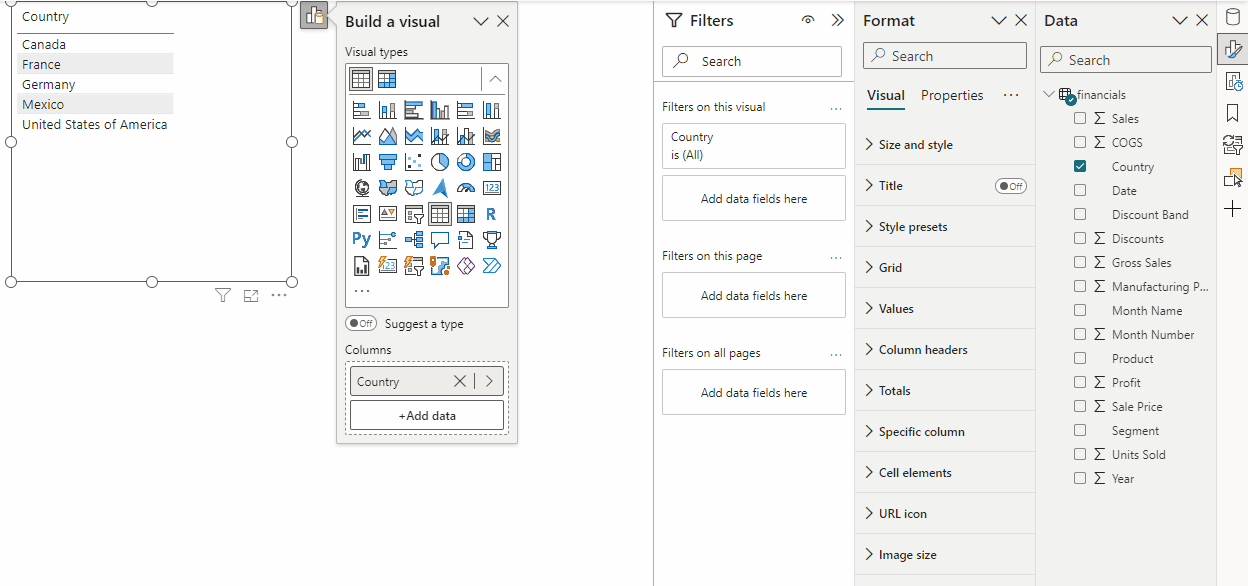1248x586 pixels.
Task: Pick the scatter chart visual type
Action: 414,162
